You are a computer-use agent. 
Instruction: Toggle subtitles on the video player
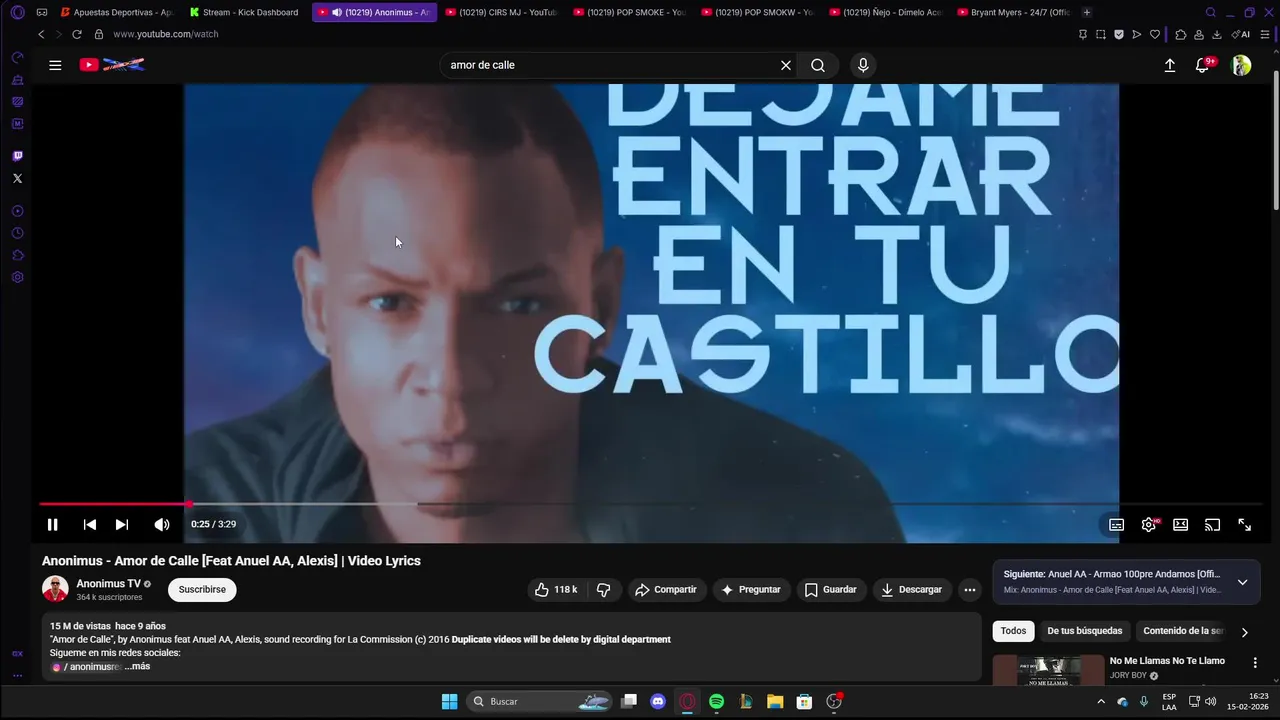(x=1117, y=524)
